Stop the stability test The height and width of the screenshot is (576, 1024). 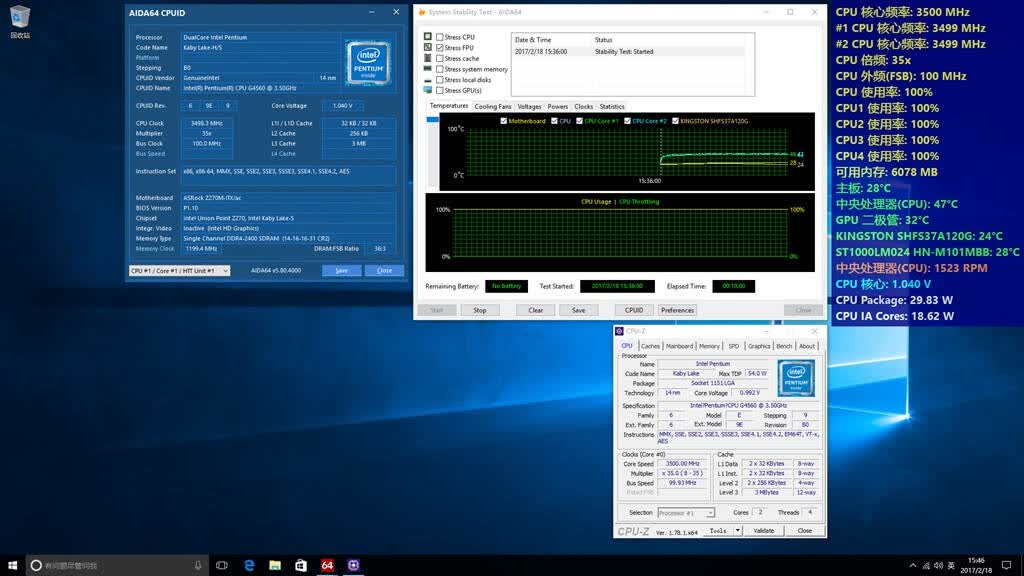point(480,310)
